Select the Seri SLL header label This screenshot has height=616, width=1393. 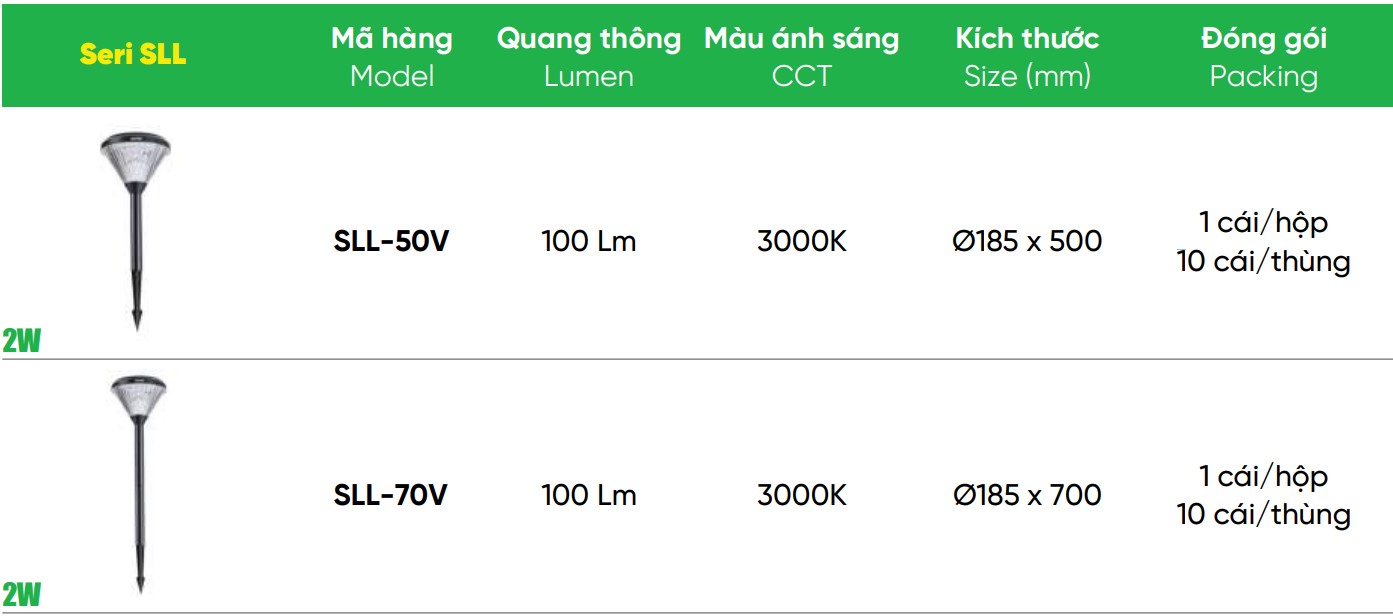pos(132,54)
